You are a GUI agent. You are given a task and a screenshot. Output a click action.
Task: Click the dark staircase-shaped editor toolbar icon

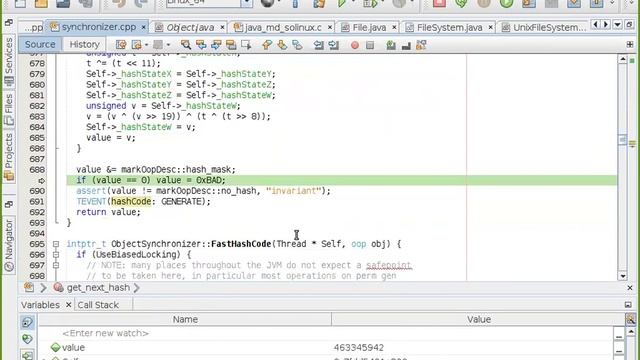(x=406, y=45)
